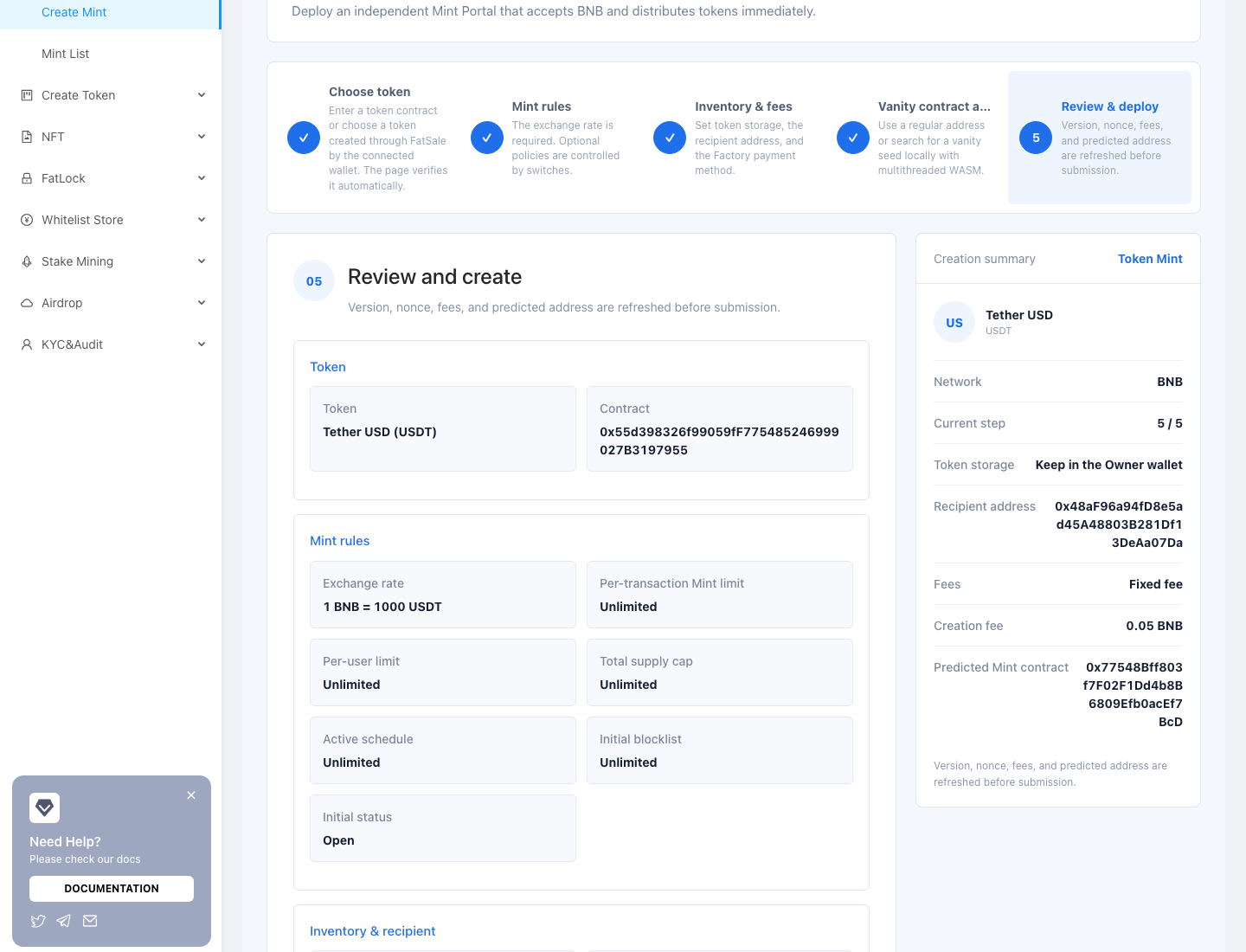The image size is (1246, 952).
Task: Click Keep in the Owner wallet value
Action: tap(1109, 465)
